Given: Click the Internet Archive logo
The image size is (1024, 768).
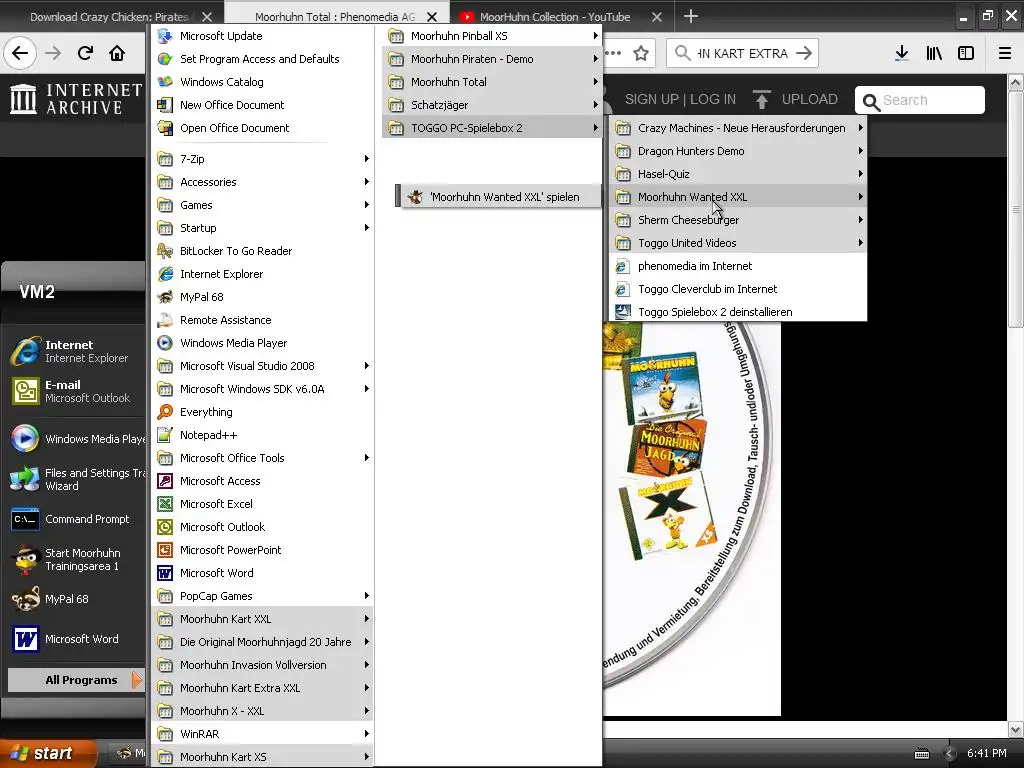Looking at the screenshot, I should [x=76, y=99].
